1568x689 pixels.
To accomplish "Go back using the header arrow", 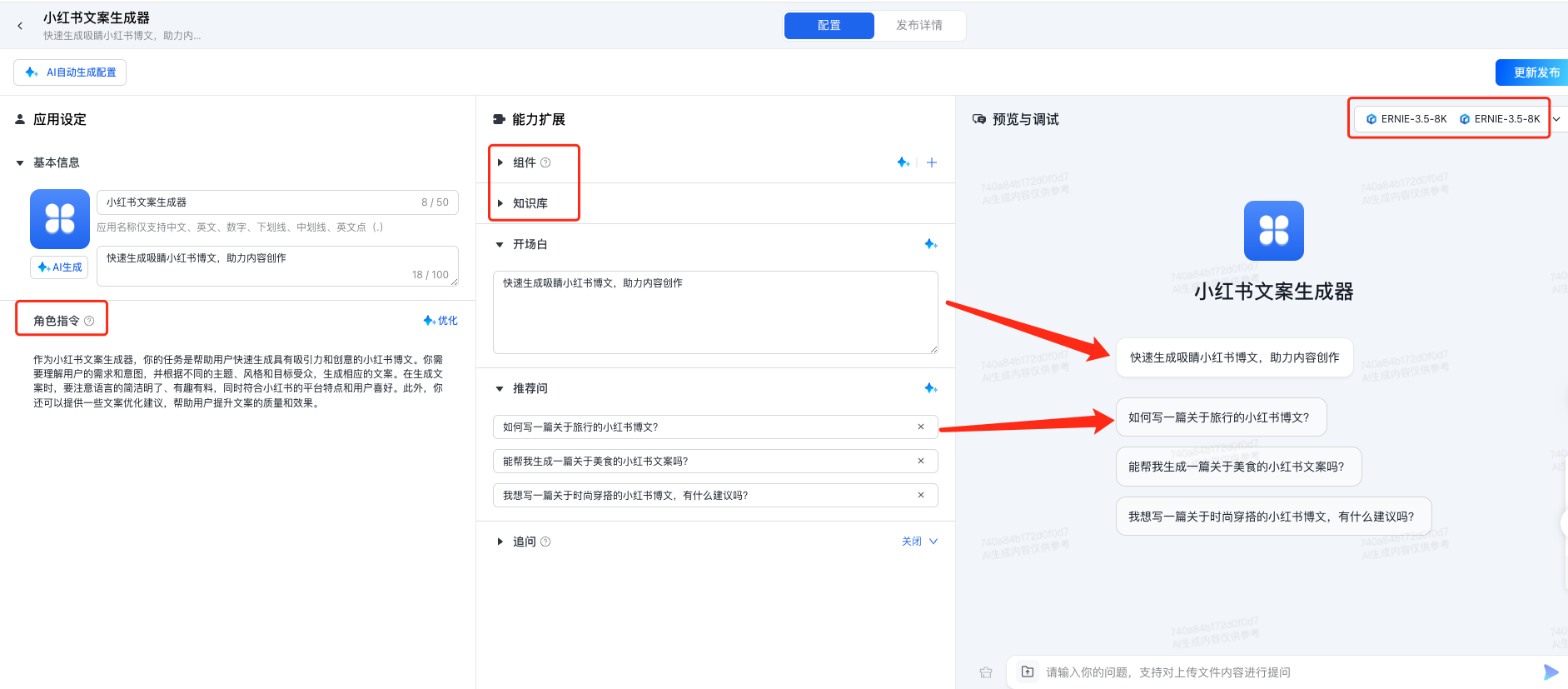I will pos(20,26).
